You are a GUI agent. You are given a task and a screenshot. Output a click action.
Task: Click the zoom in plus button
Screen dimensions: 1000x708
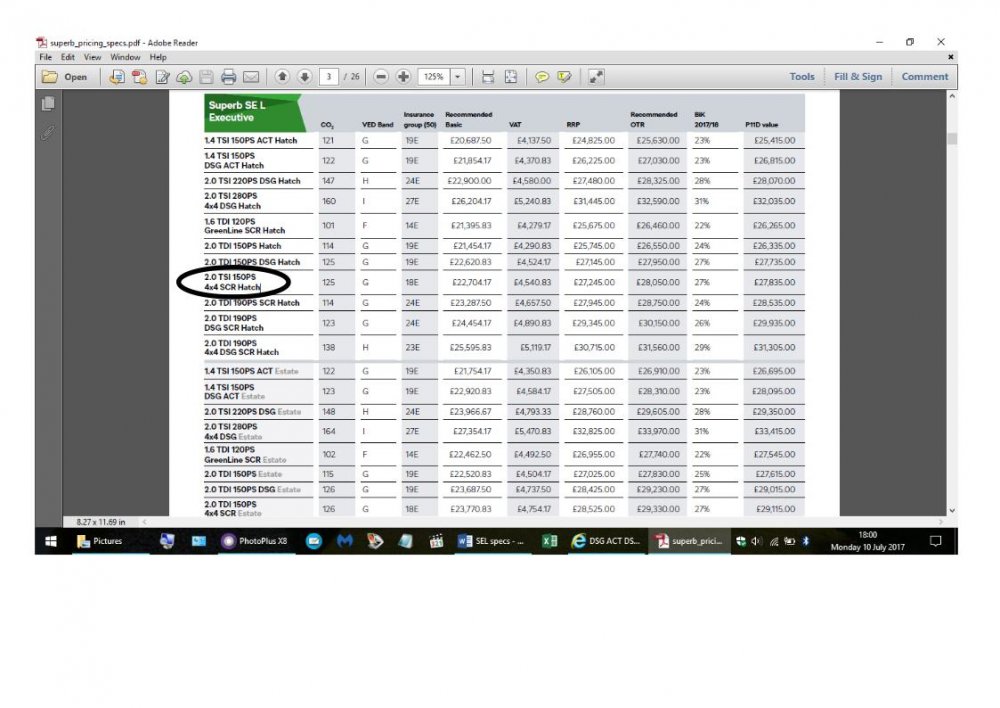(x=403, y=77)
